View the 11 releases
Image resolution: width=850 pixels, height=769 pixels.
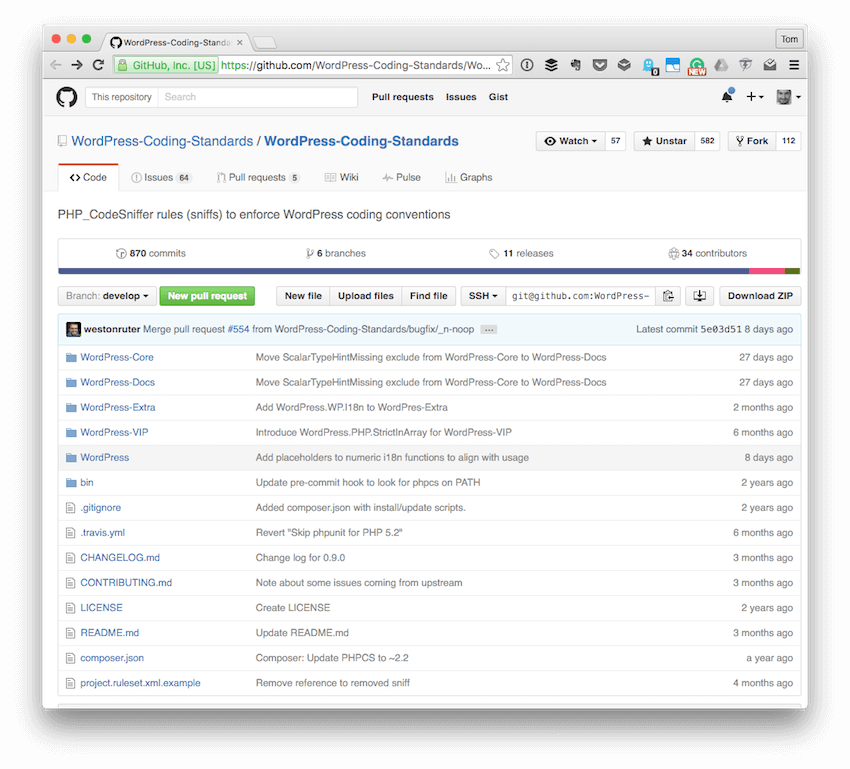tap(521, 253)
